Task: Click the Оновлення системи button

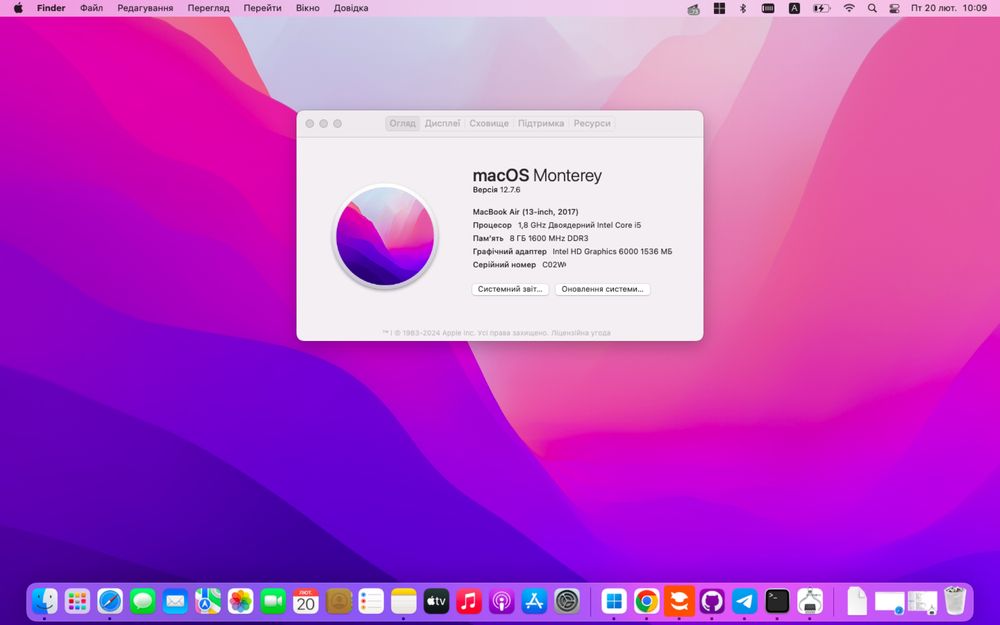Action: [602, 289]
